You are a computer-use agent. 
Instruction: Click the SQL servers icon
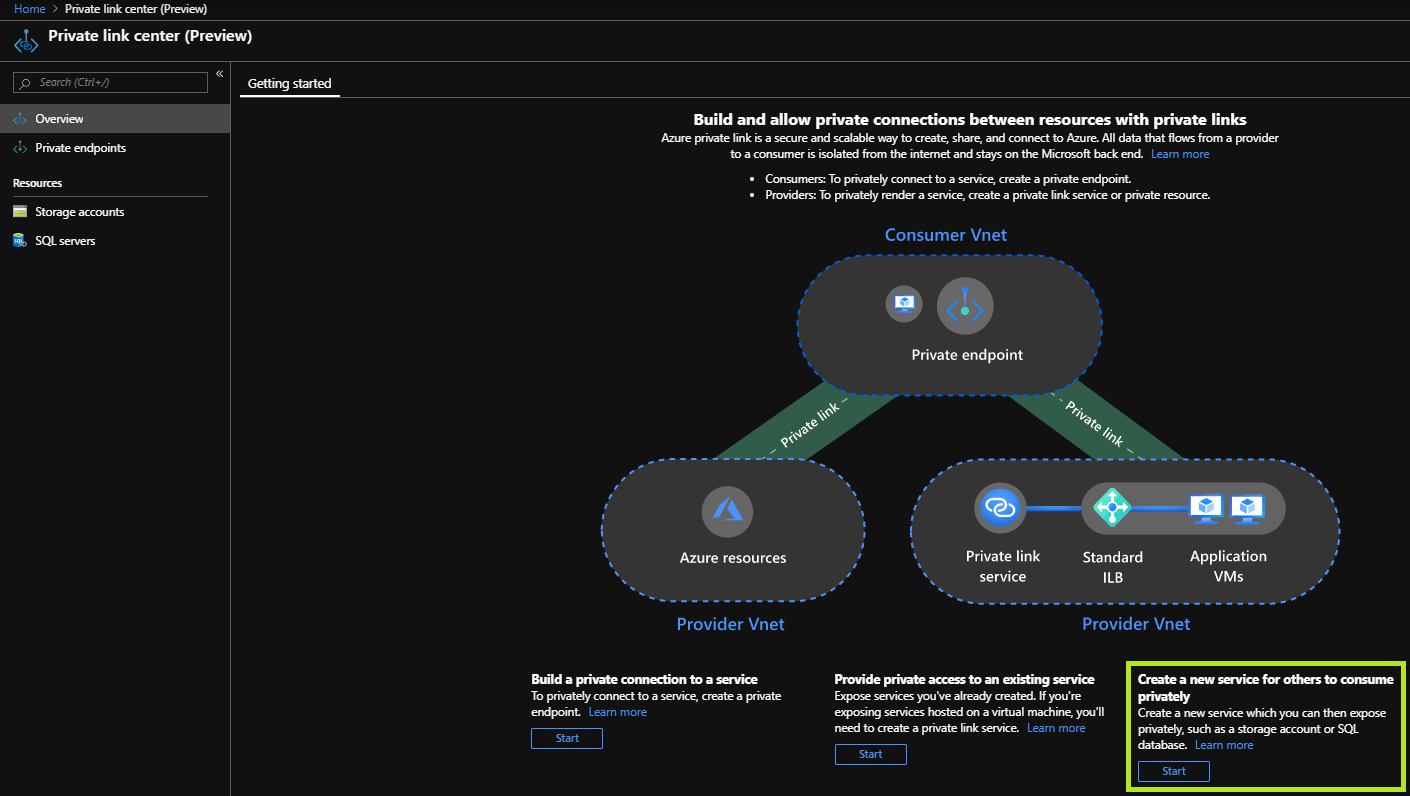coord(19,241)
